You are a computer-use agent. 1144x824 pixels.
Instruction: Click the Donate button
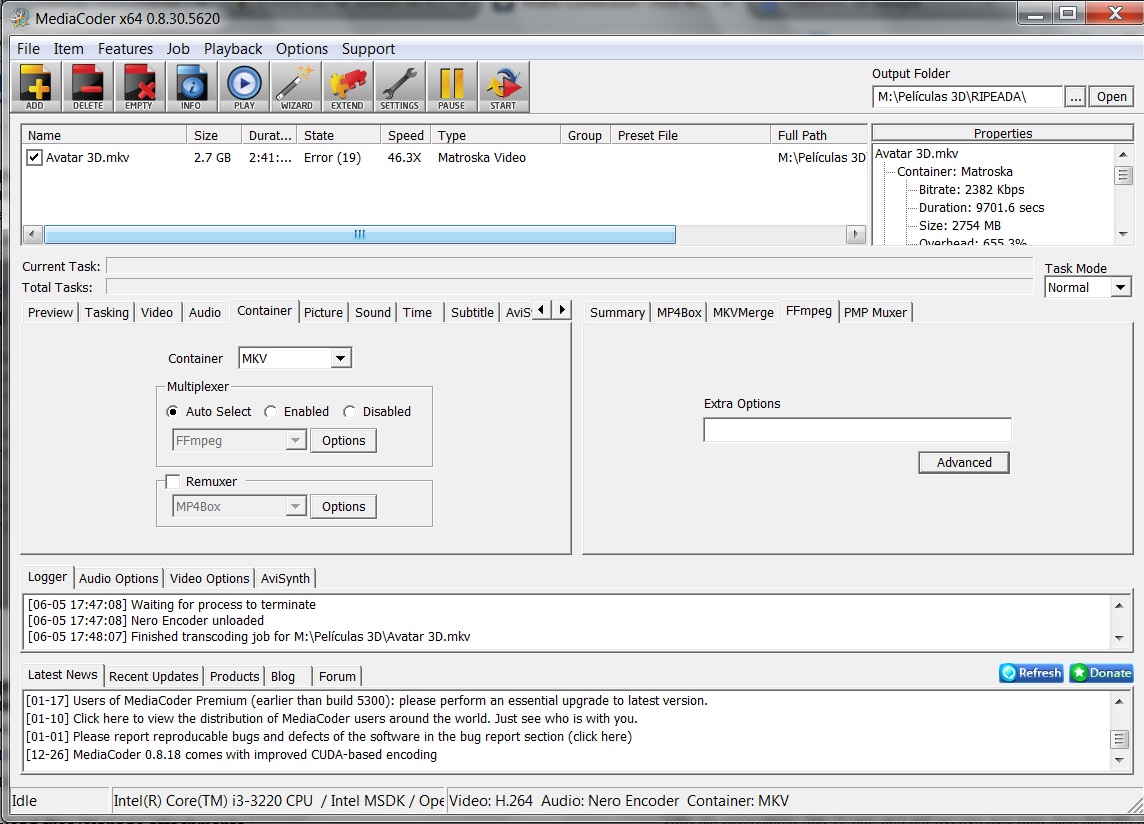tap(1101, 673)
